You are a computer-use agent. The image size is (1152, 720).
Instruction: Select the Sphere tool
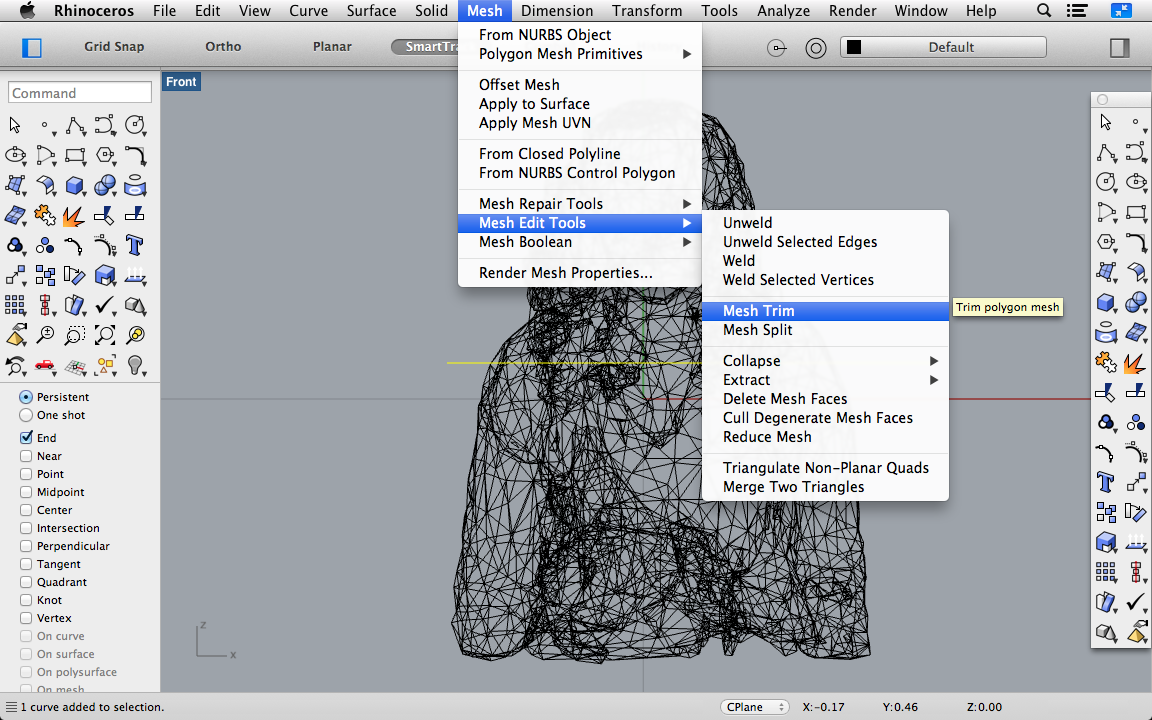click(x=105, y=185)
